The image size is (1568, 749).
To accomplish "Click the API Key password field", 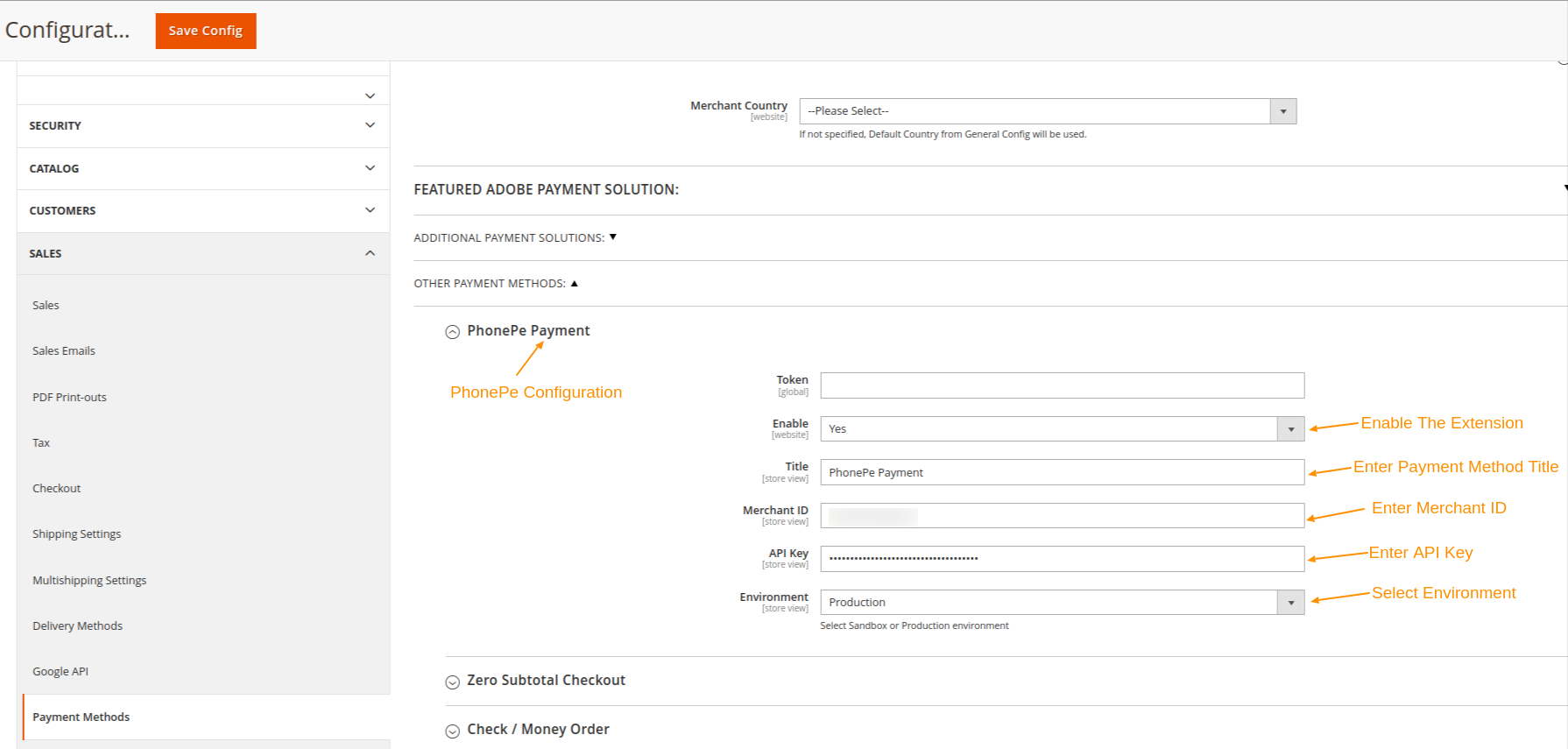I will click(x=1063, y=559).
